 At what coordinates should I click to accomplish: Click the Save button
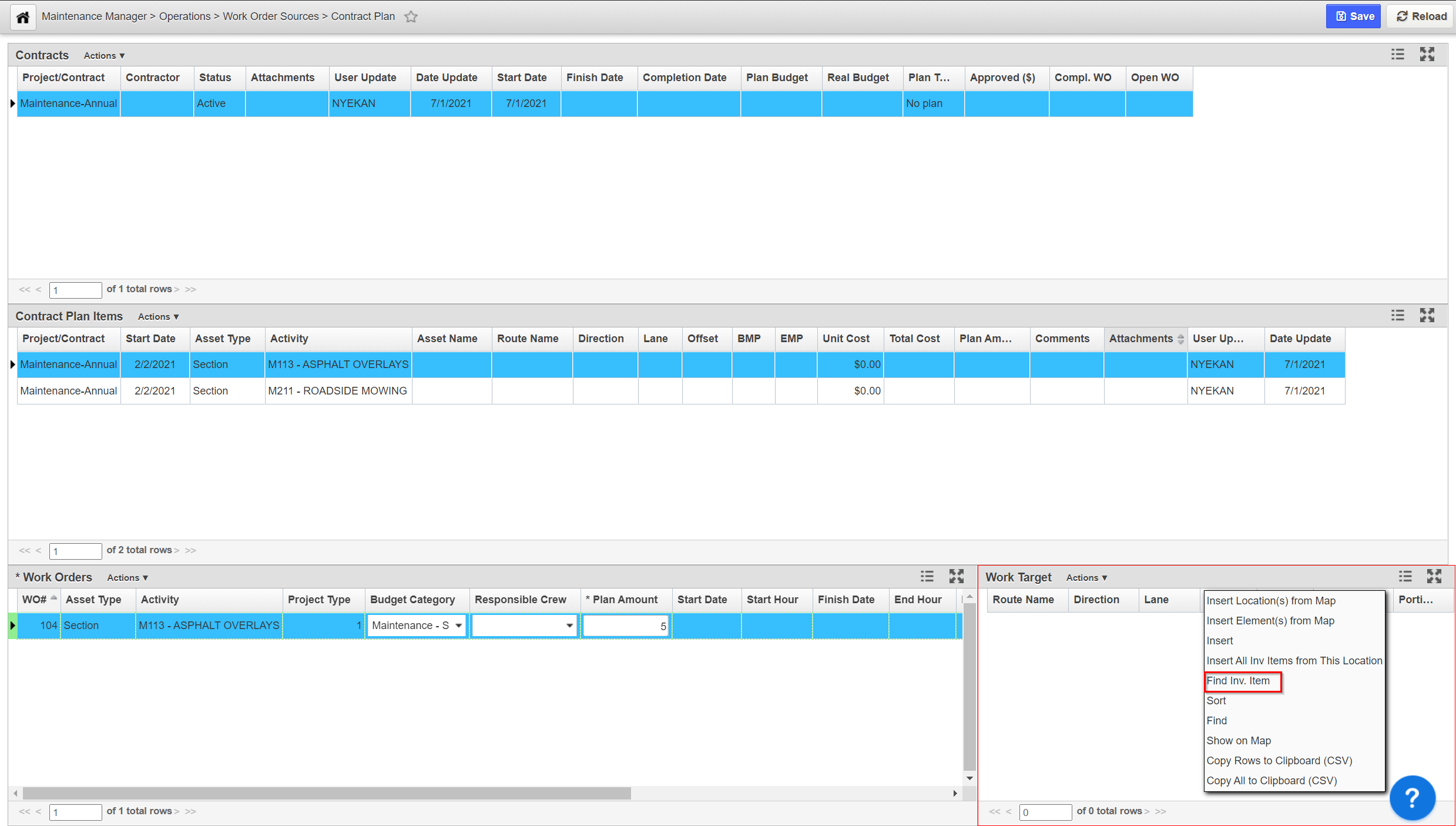click(x=1353, y=16)
